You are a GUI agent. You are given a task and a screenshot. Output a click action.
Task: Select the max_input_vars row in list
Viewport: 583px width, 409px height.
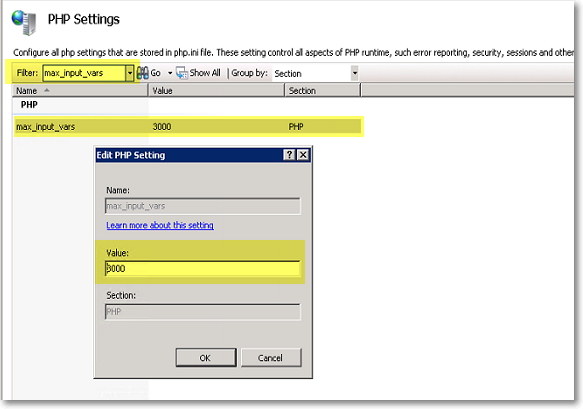pos(188,127)
